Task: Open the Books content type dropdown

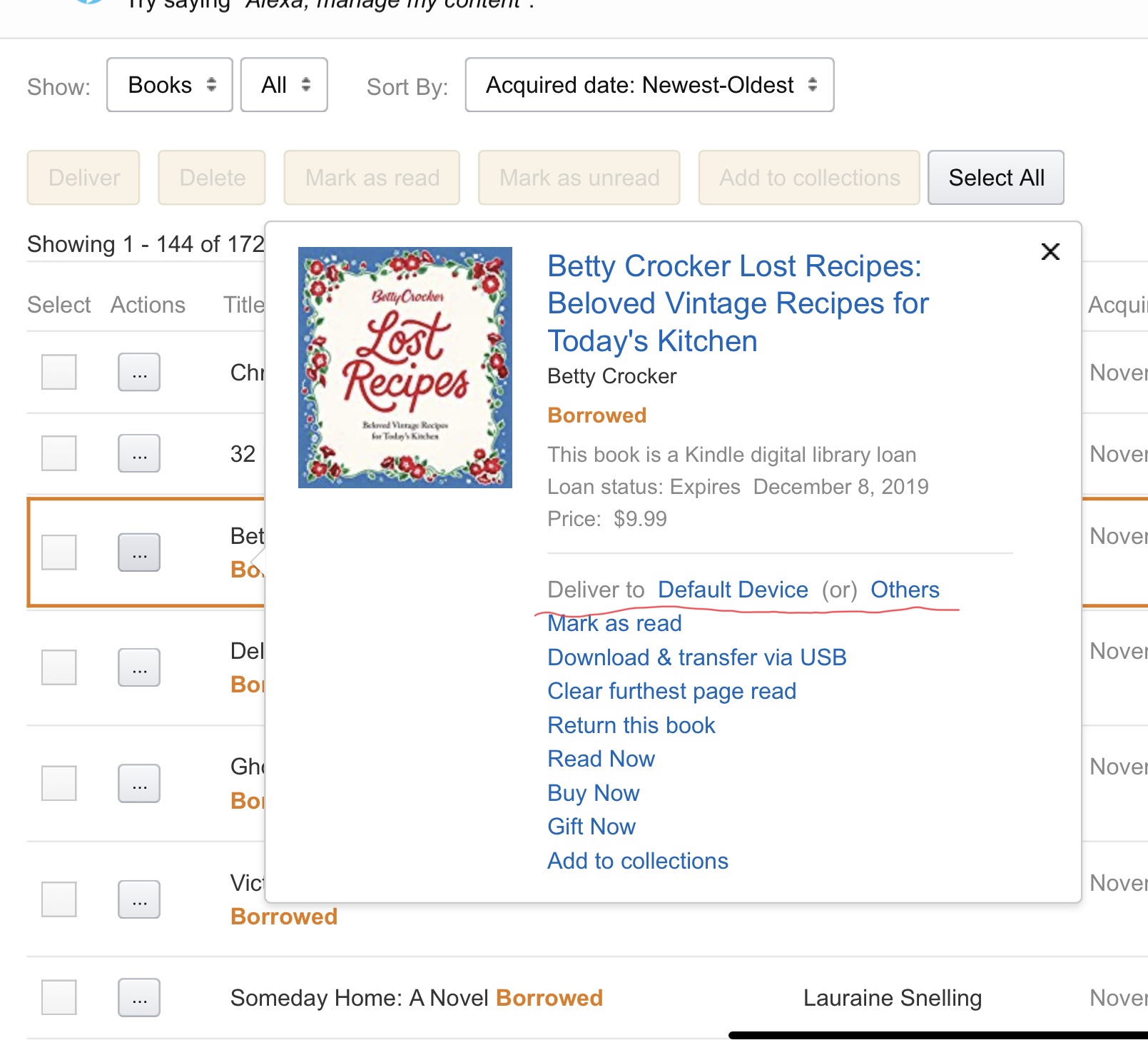Action: point(170,85)
